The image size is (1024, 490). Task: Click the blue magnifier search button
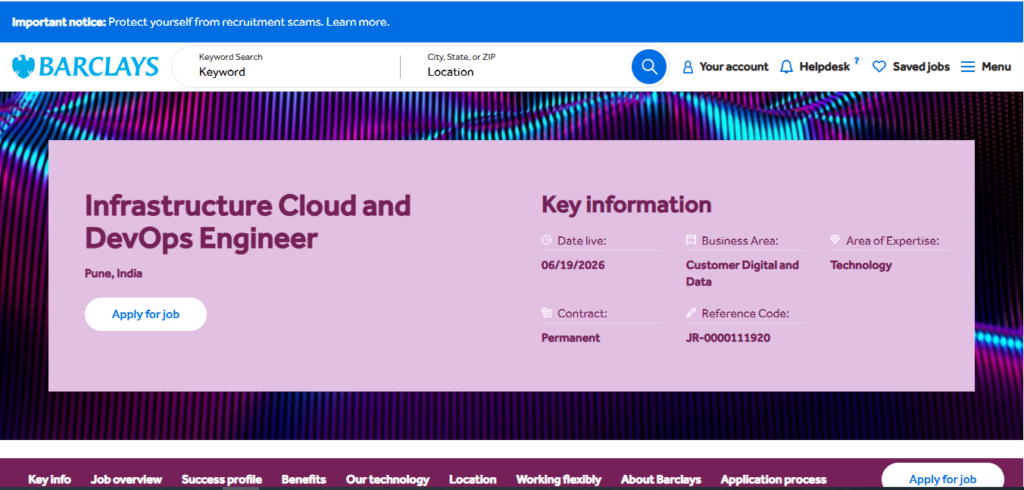tap(648, 67)
